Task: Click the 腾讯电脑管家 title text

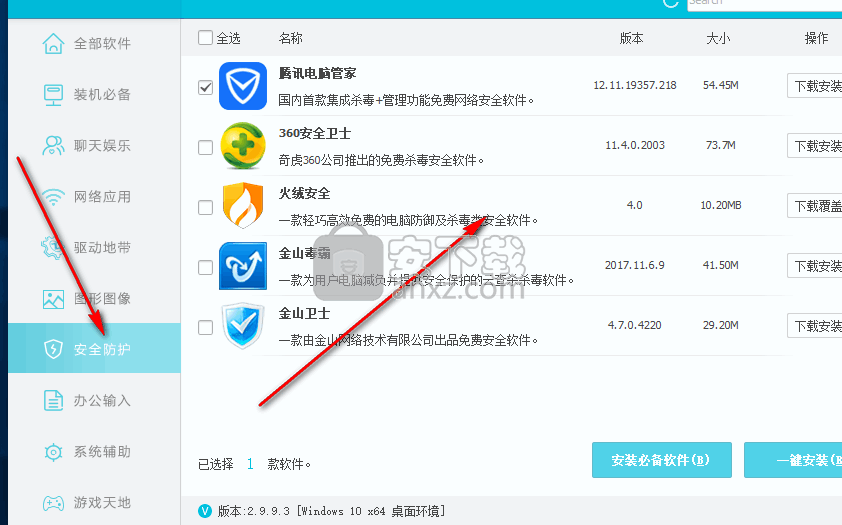Action: [x=317, y=73]
